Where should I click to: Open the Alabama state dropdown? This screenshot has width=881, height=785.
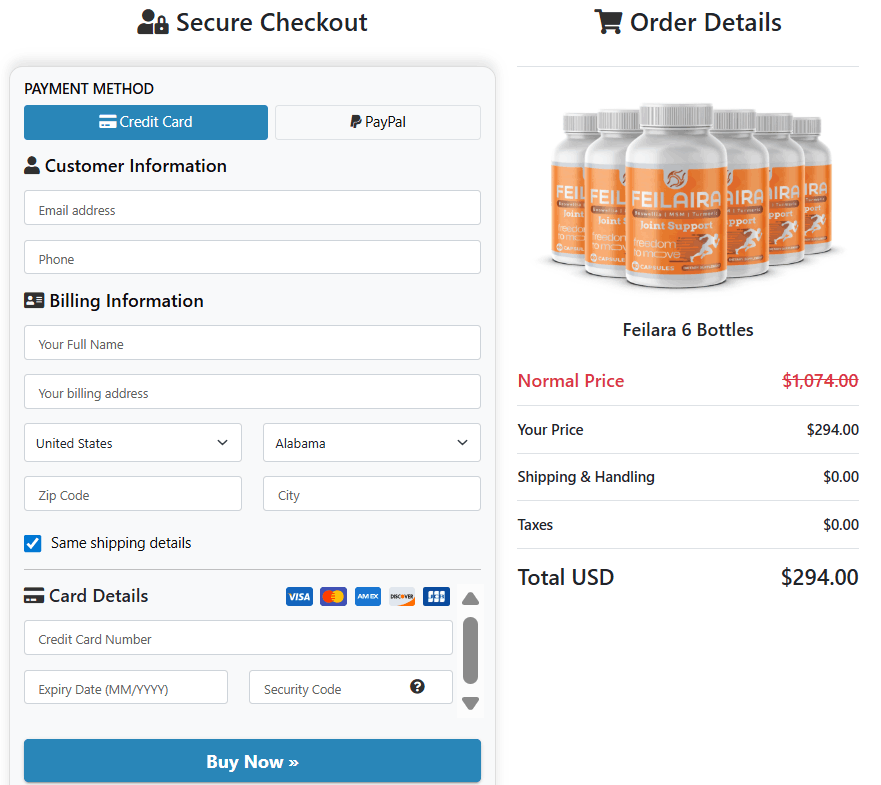(371, 442)
